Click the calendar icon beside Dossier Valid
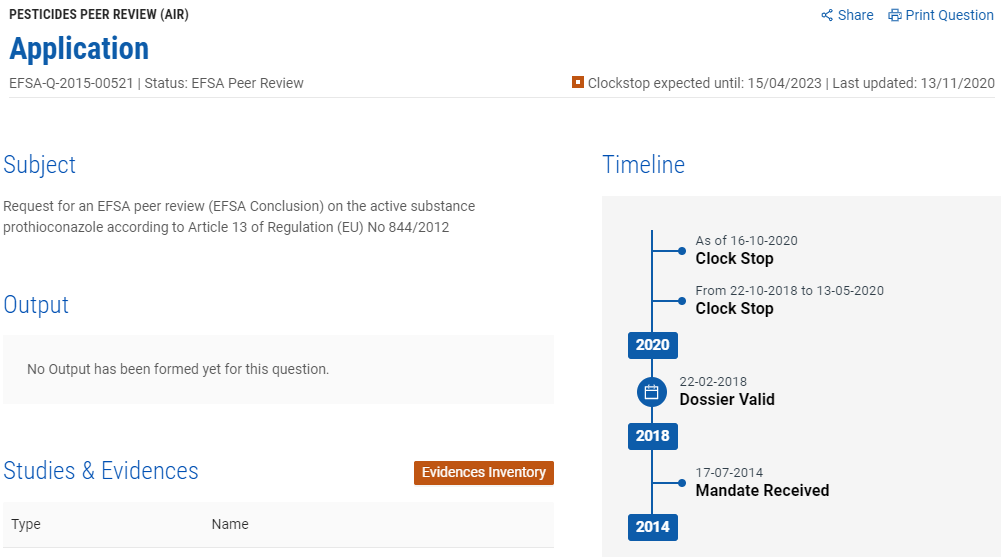The height and width of the screenshot is (557, 1005). (651, 392)
